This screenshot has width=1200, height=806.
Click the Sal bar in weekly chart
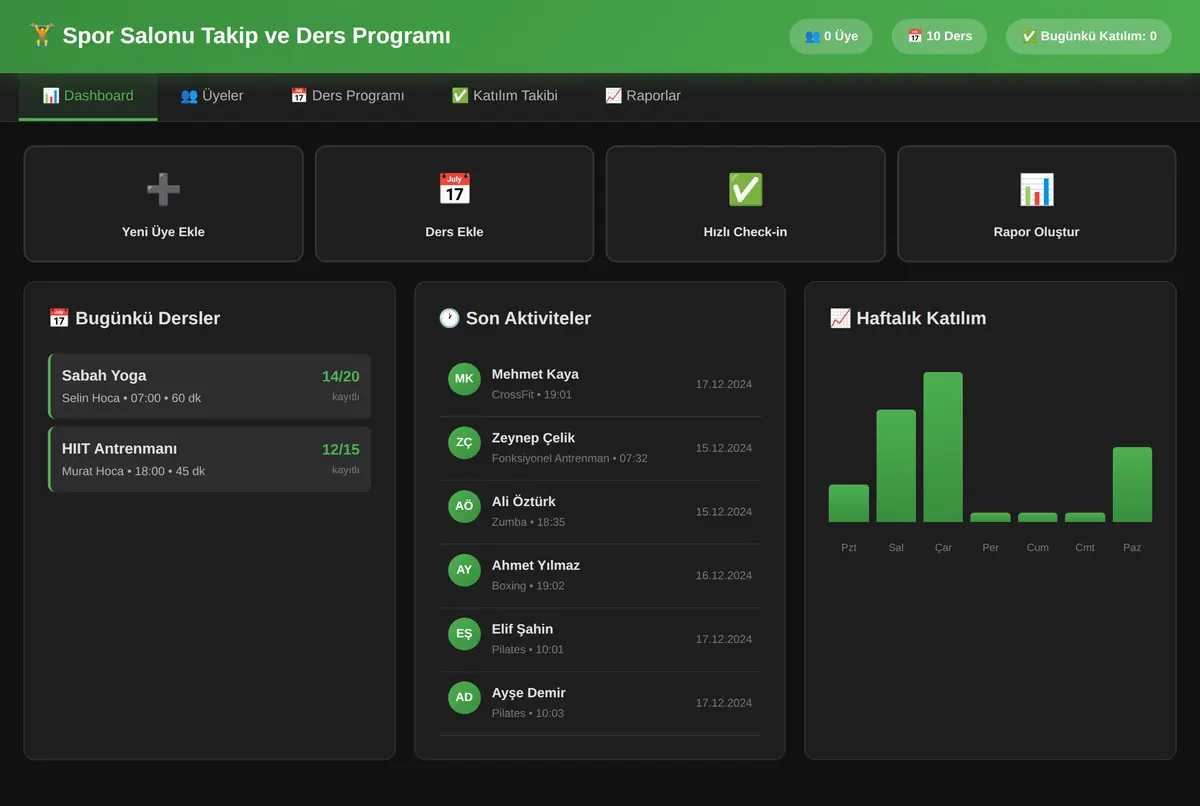(896, 466)
